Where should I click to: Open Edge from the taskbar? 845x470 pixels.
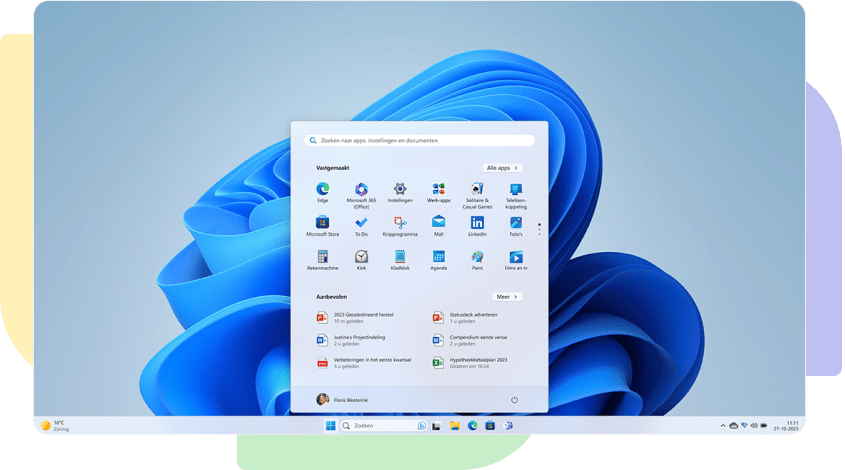coord(473,426)
